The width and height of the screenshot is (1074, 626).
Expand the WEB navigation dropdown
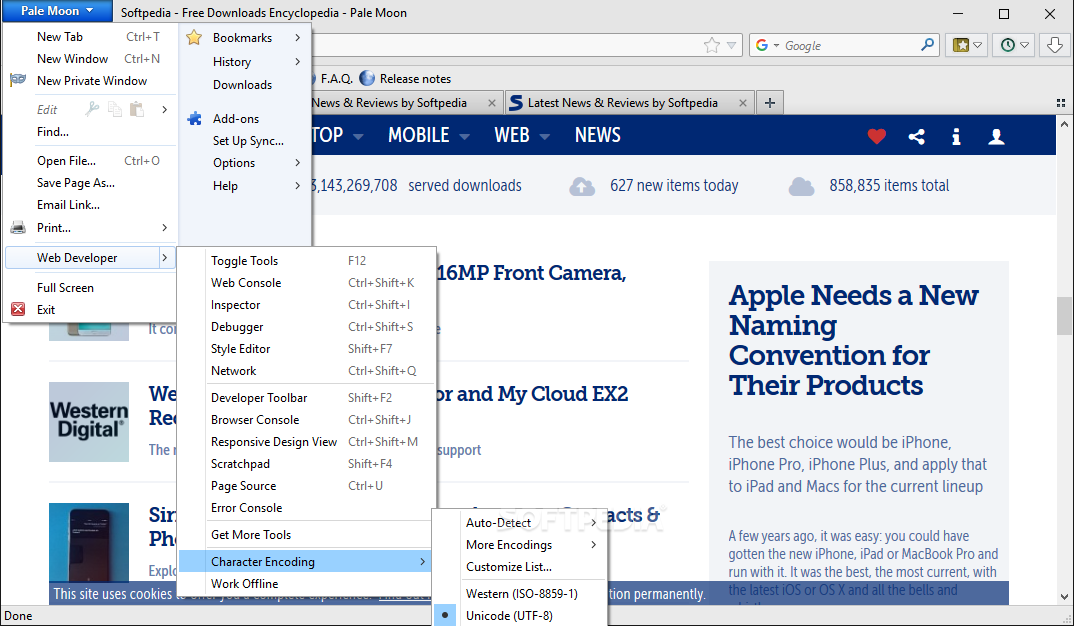coord(545,136)
